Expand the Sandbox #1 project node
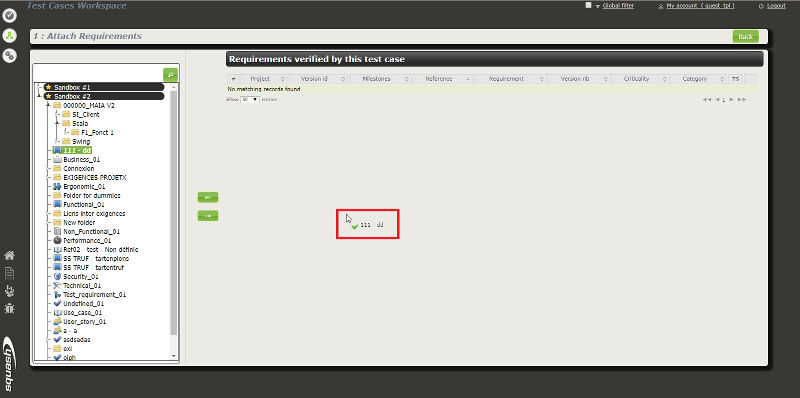800x398 pixels. pyautogui.click(x=40, y=87)
